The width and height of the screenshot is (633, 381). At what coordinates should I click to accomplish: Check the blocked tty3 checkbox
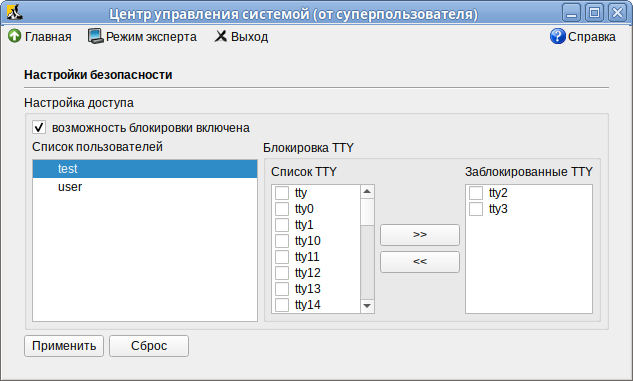point(476,209)
